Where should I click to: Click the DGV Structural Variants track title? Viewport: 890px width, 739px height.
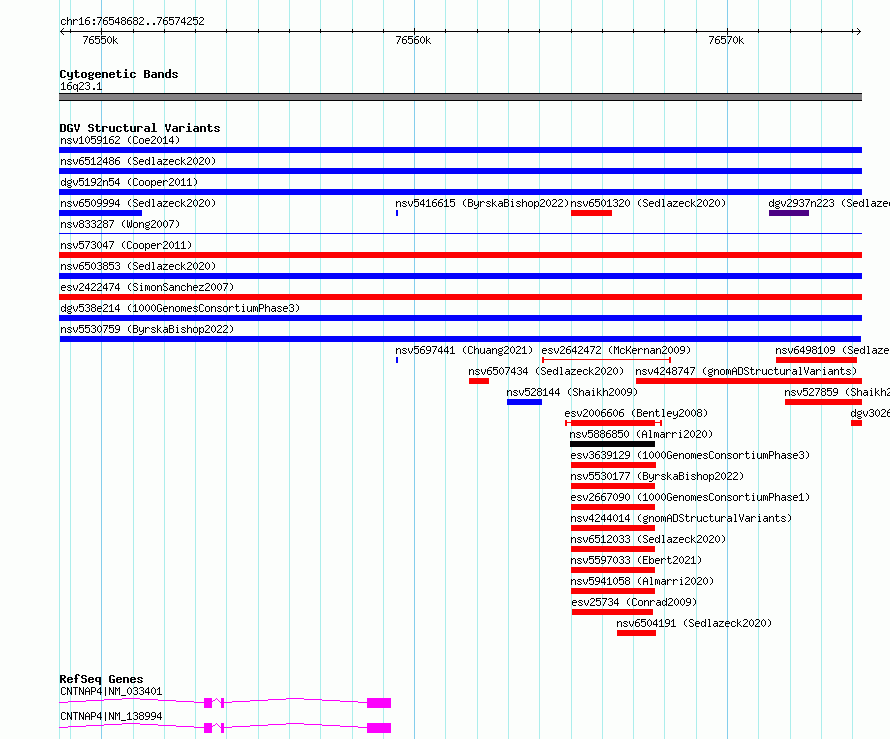click(x=140, y=128)
